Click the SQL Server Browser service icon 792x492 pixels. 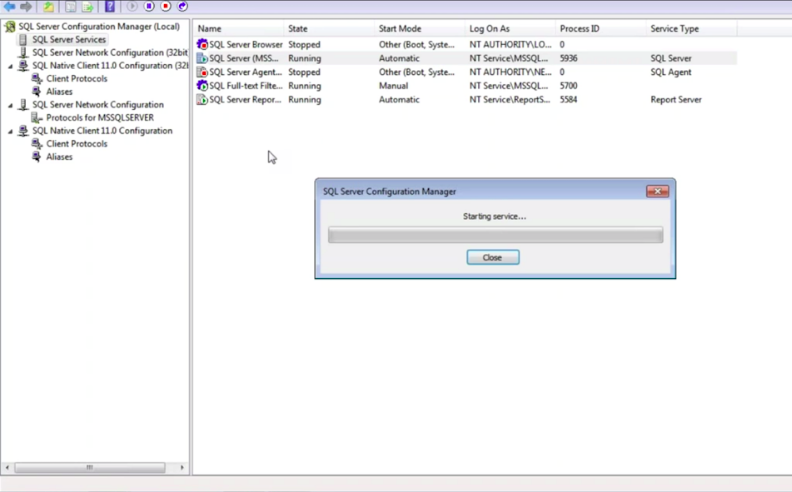(202, 44)
